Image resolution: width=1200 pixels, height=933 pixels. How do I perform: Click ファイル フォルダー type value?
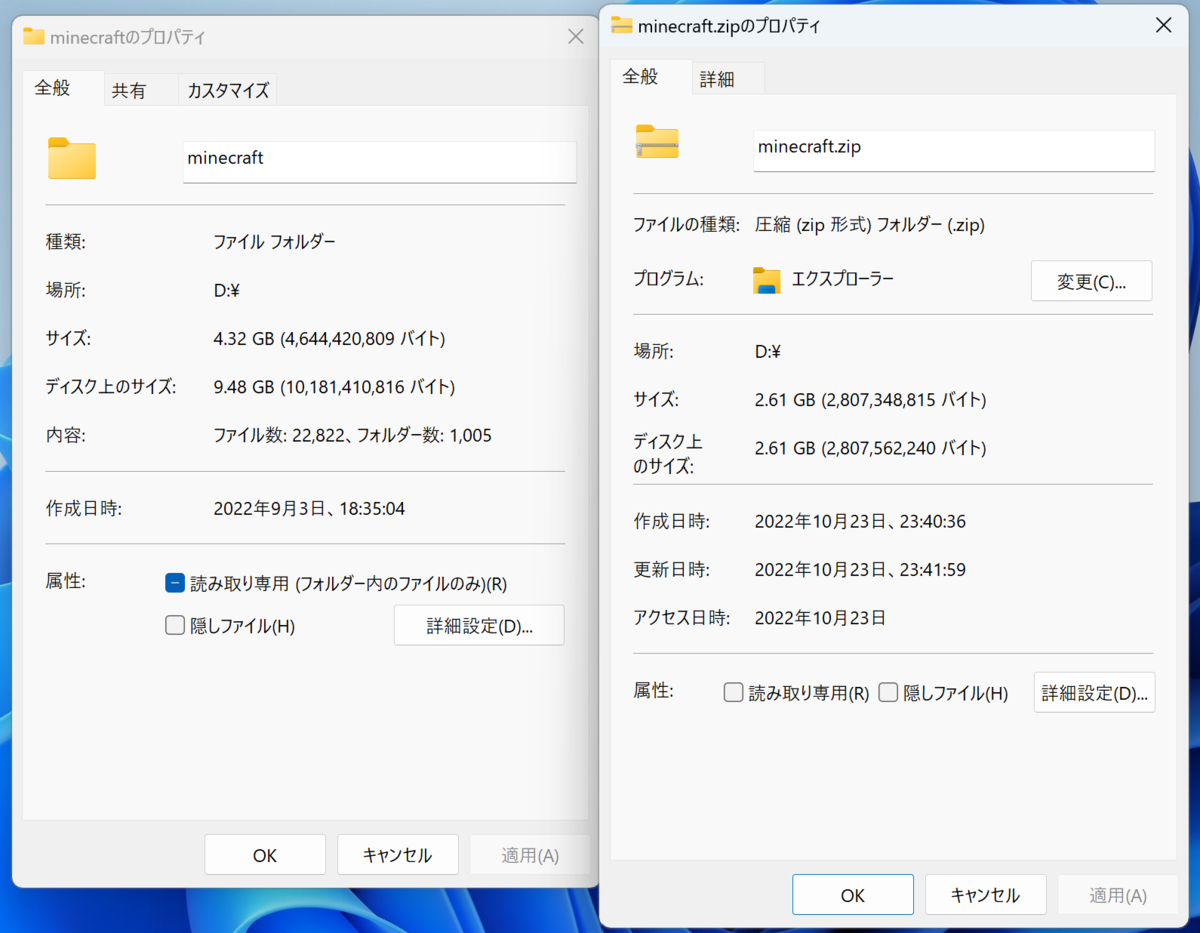pyautogui.click(x=275, y=241)
